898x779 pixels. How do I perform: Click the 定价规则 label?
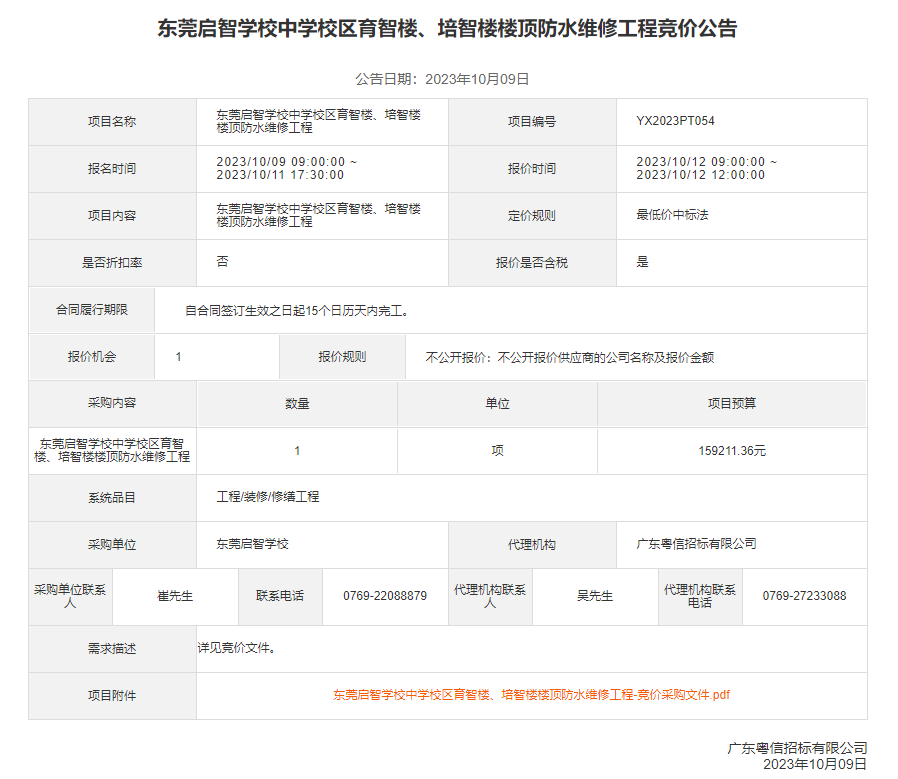[x=532, y=215]
